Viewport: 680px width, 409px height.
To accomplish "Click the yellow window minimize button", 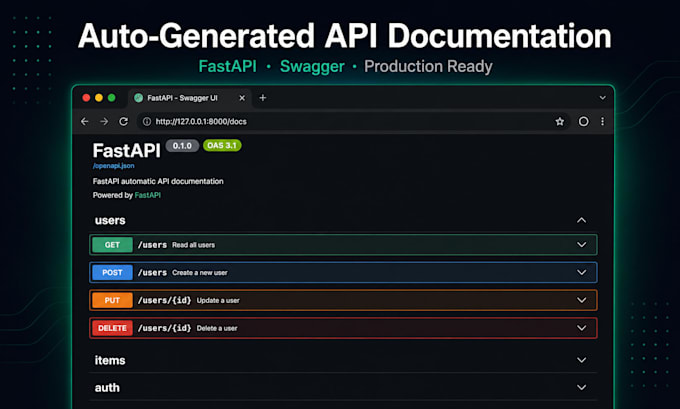I will coord(99,98).
